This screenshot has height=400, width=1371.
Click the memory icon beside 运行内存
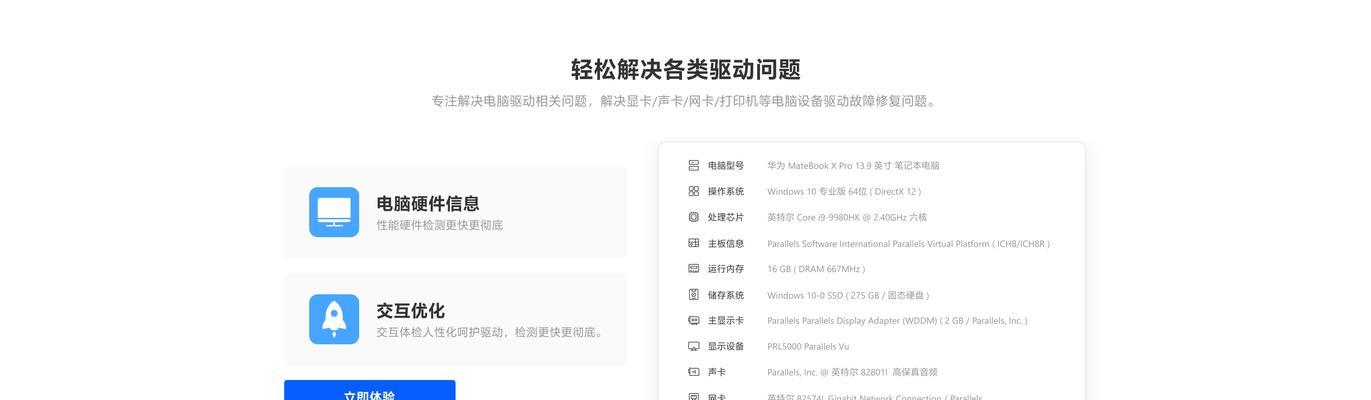coord(694,269)
